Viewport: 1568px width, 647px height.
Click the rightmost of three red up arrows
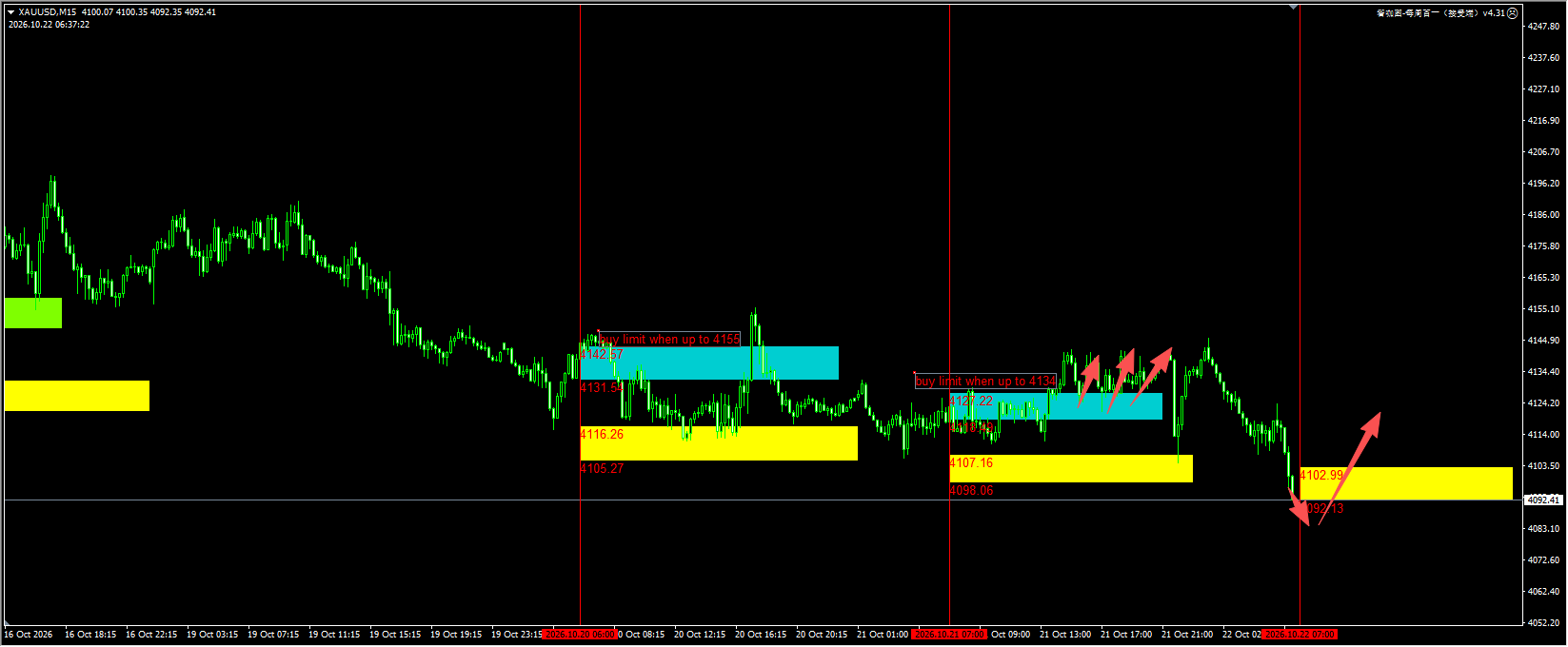pyautogui.click(x=1151, y=376)
